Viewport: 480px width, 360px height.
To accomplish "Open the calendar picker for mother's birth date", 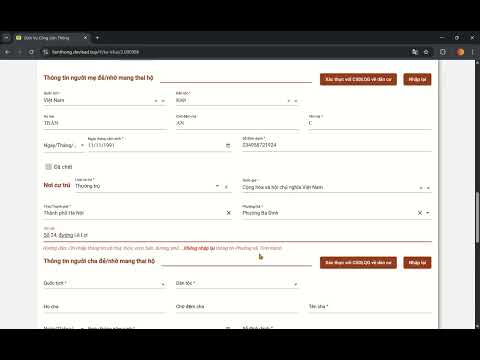I will [228, 145].
